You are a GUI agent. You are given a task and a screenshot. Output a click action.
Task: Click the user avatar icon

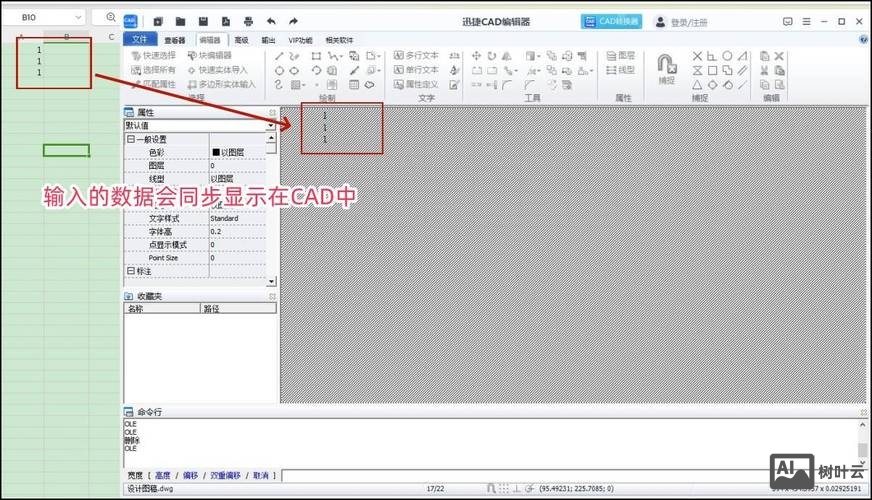(x=660, y=22)
